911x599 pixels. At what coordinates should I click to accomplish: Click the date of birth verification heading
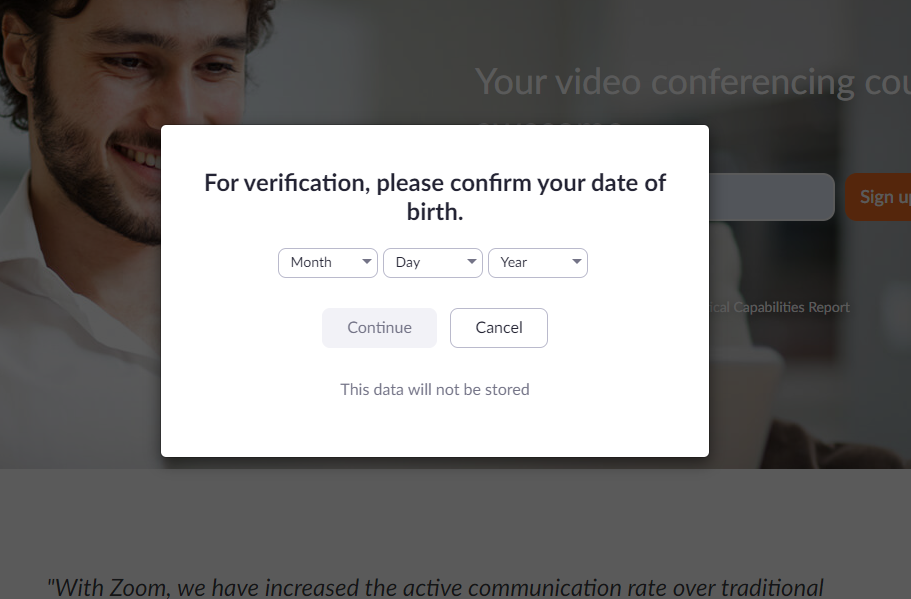tap(435, 197)
